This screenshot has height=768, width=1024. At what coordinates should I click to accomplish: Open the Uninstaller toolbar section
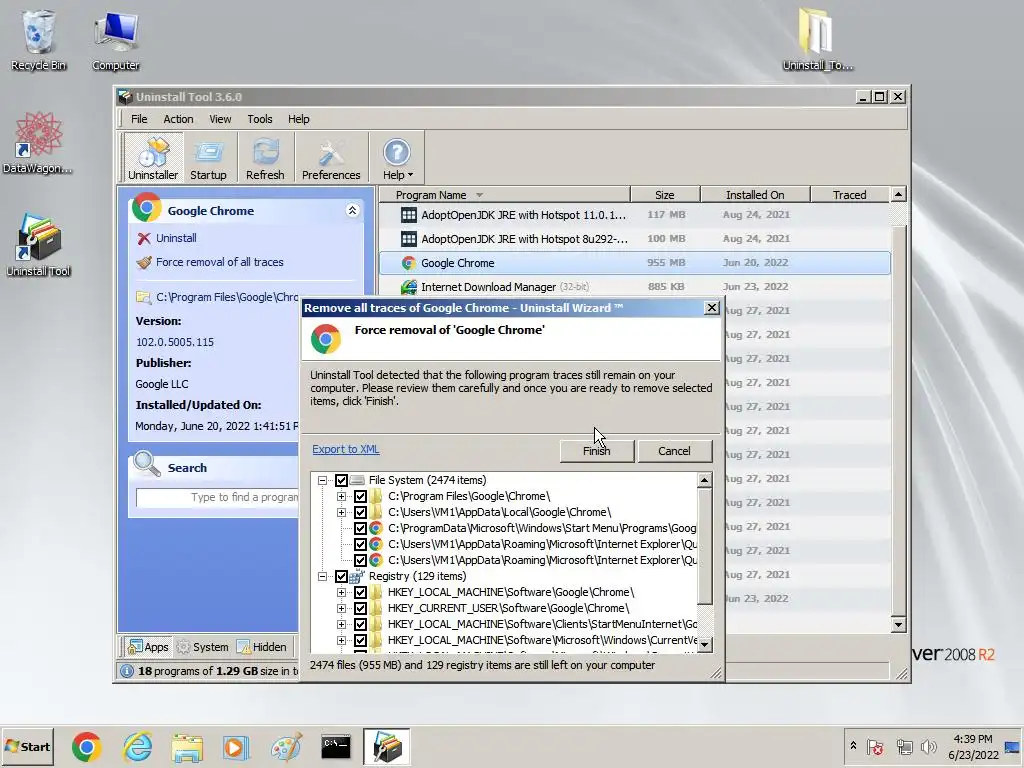tap(153, 157)
